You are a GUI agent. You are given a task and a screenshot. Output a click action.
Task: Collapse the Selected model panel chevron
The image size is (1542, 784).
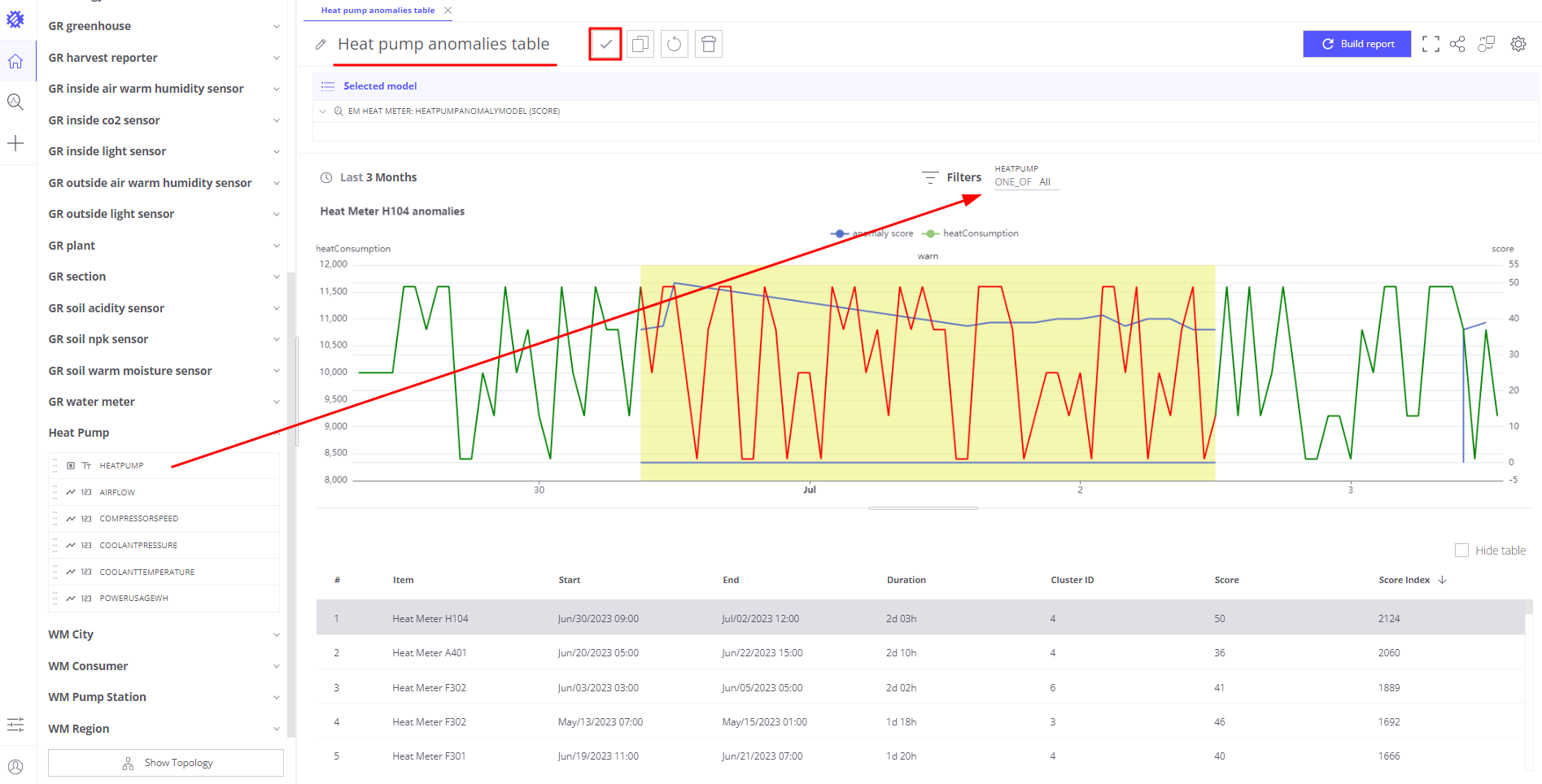point(323,111)
